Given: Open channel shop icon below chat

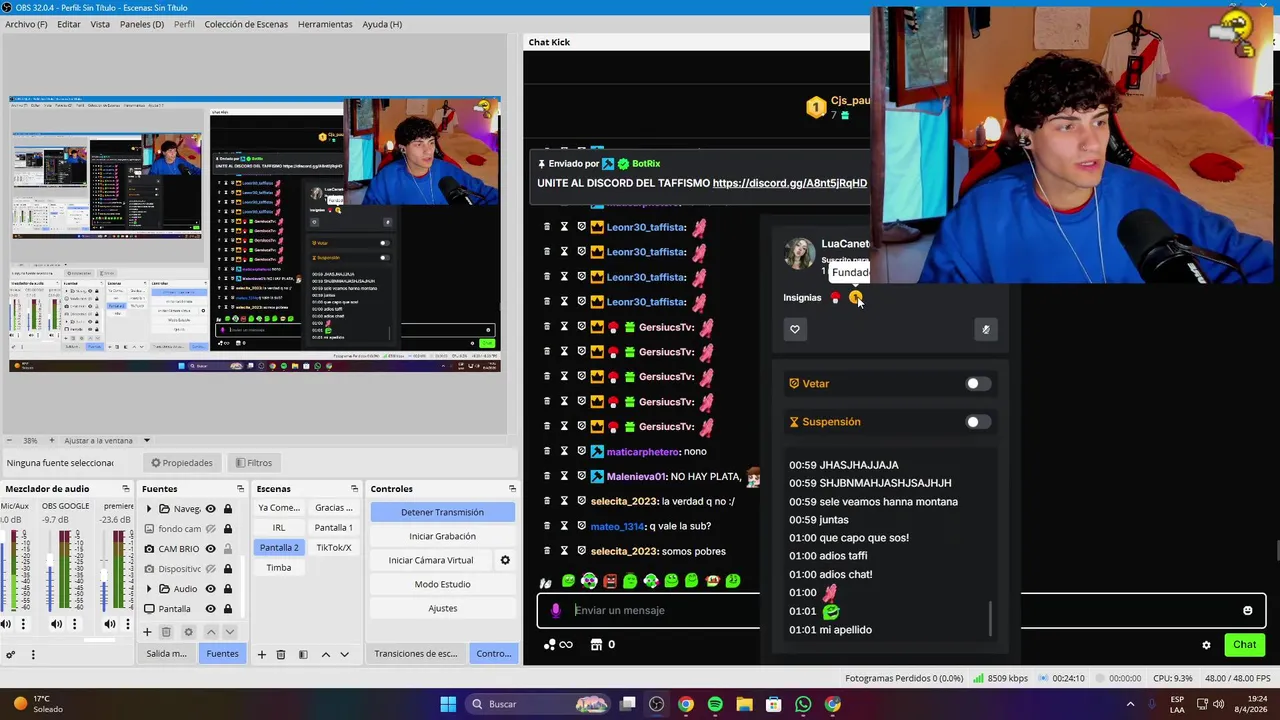Looking at the screenshot, I should [x=597, y=644].
